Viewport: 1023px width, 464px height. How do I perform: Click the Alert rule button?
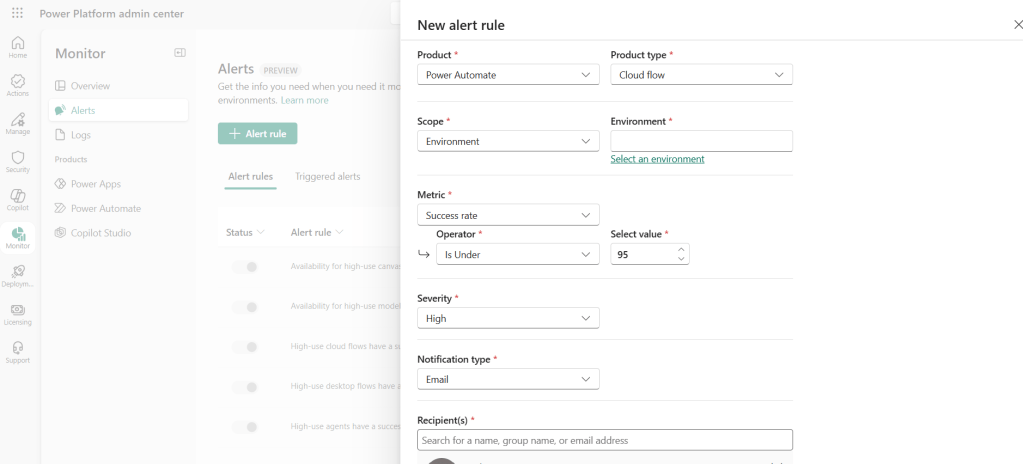tap(257, 134)
